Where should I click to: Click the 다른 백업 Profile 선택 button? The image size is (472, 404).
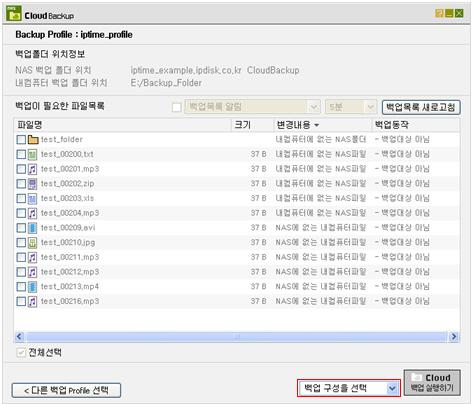pyautogui.click(x=66, y=390)
